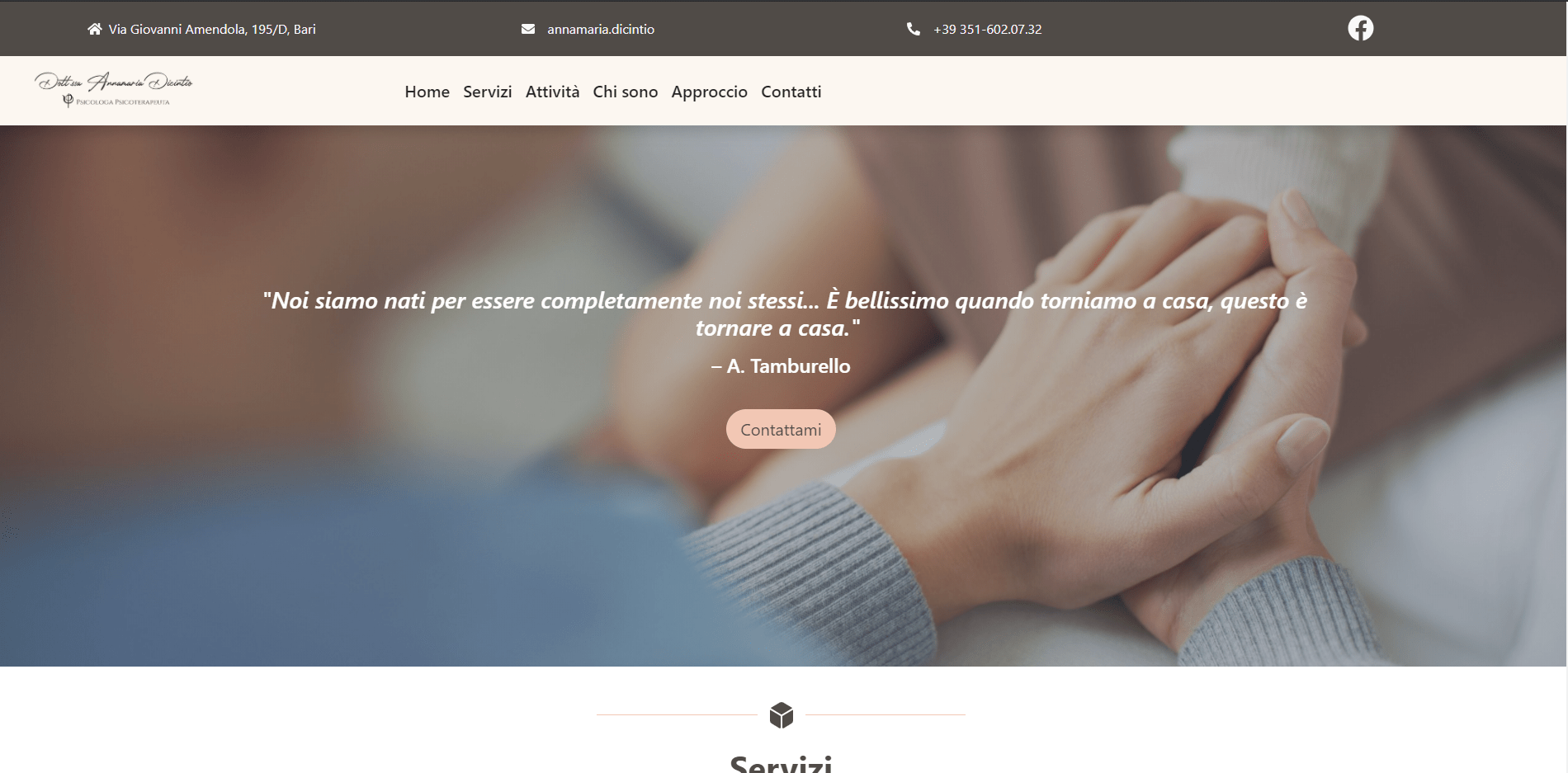Image resolution: width=1568 pixels, height=773 pixels.
Task: Click the cube icon above Servizi
Action: [781, 715]
